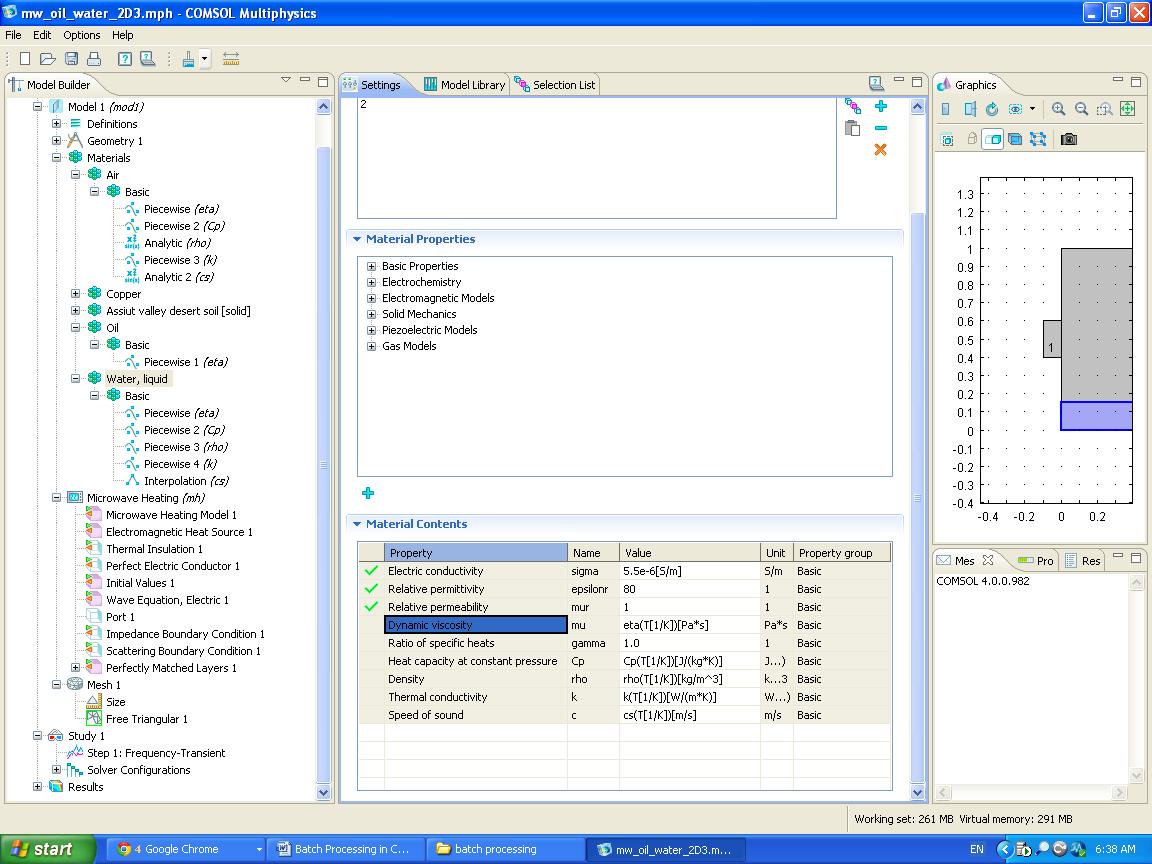This screenshot has width=1152, height=864.
Task: Toggle the select points icon in Graphics
Action: [1037, 139]
